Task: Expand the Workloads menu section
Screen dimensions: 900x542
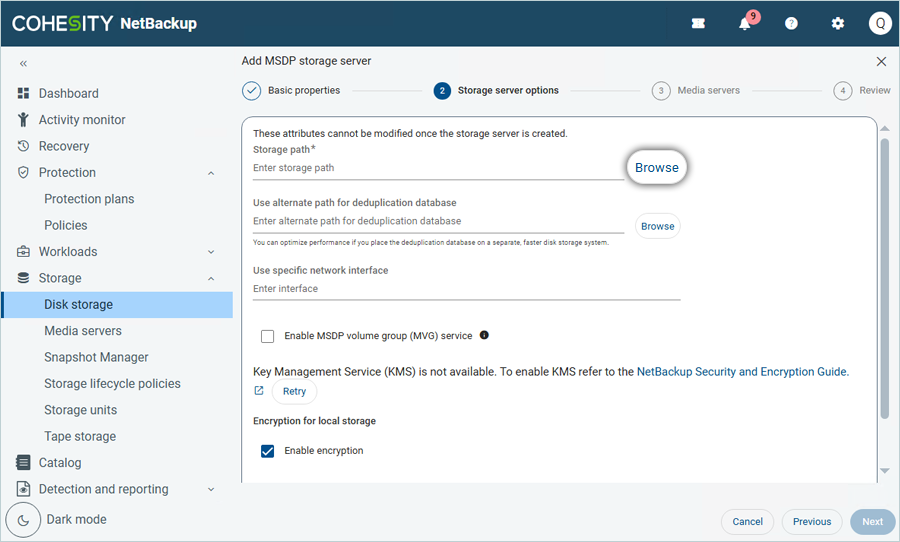Action: pos(211,252)
